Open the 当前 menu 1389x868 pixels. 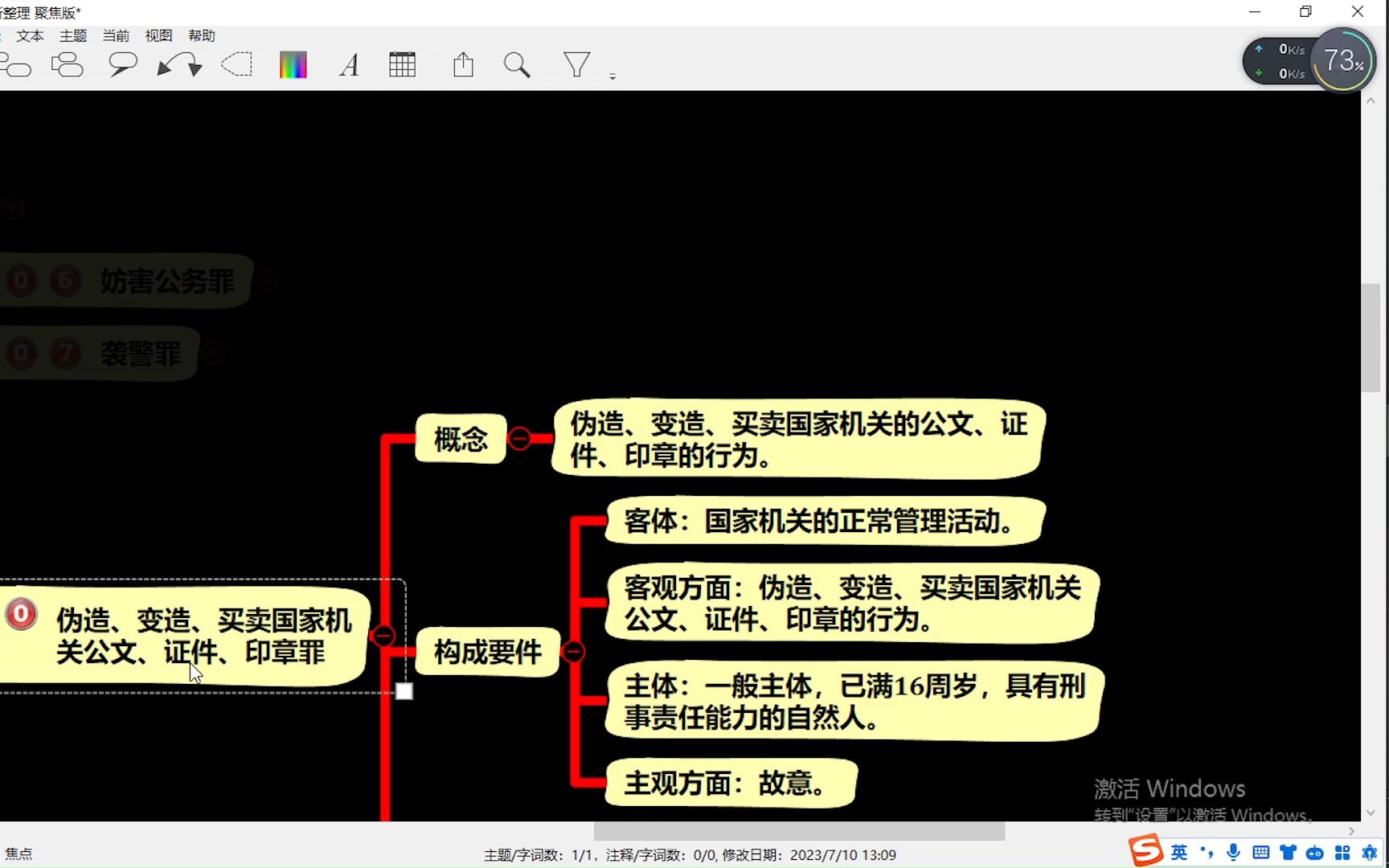(116, 35)
